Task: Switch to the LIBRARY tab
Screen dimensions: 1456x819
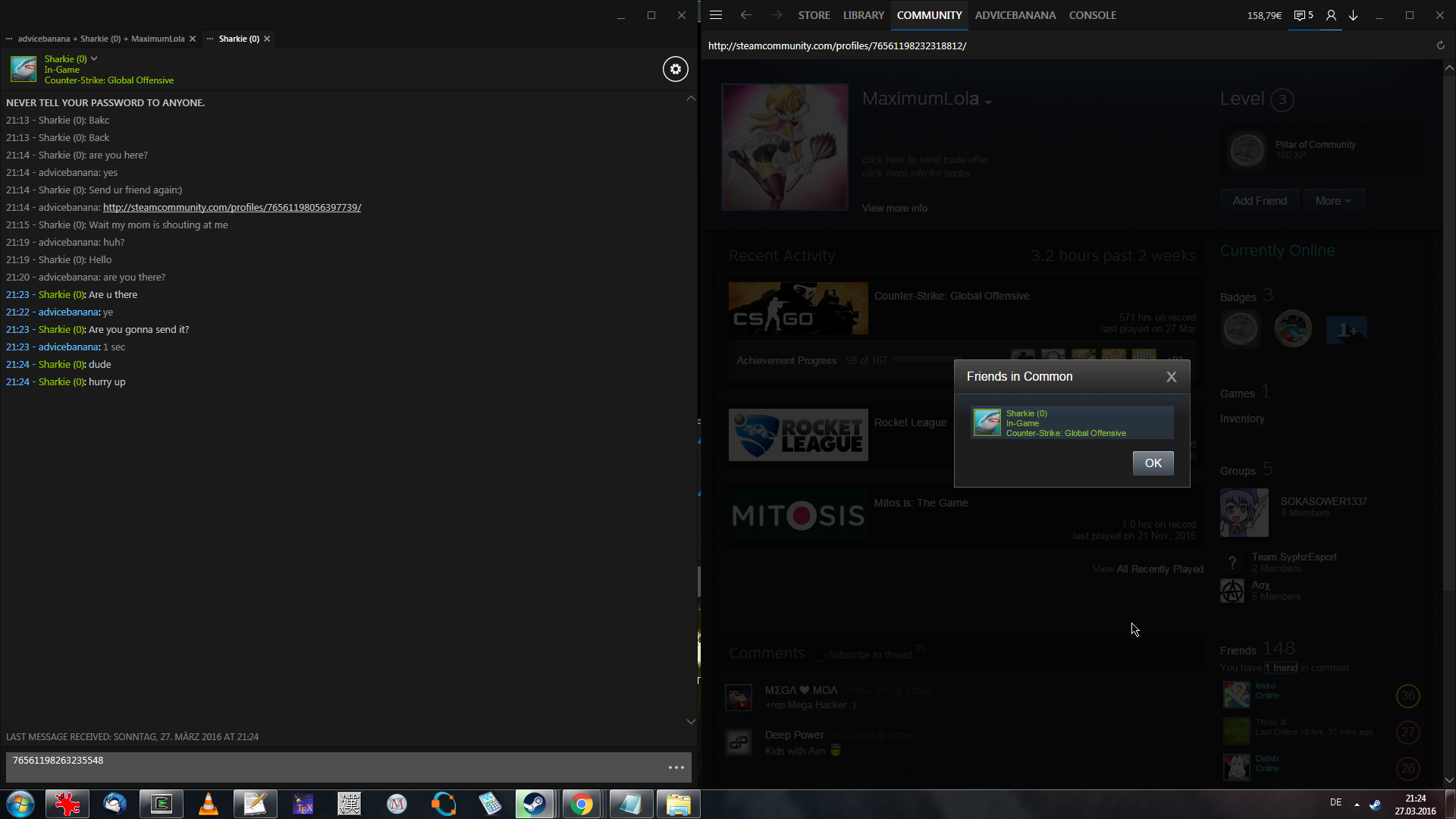Action: click(x=863, y=15)
